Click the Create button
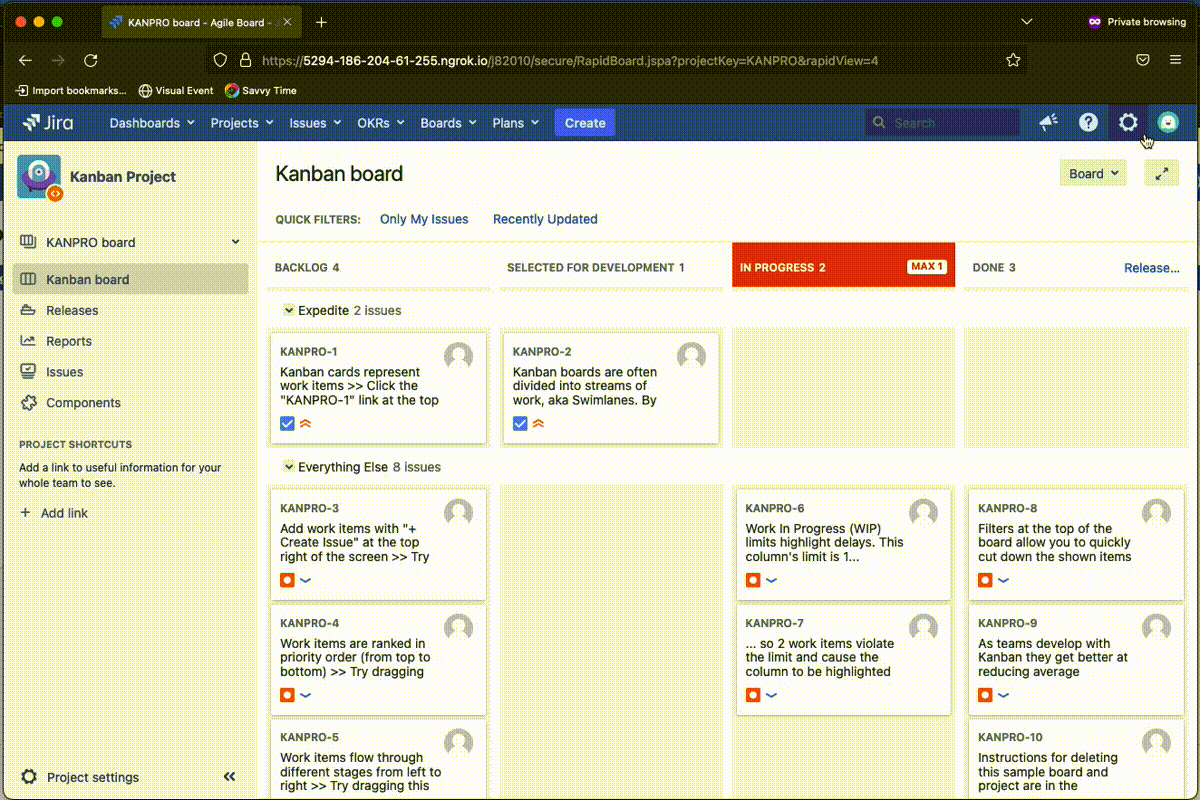The height and width of the screenshot is (800, 1200). click(584, 122)
